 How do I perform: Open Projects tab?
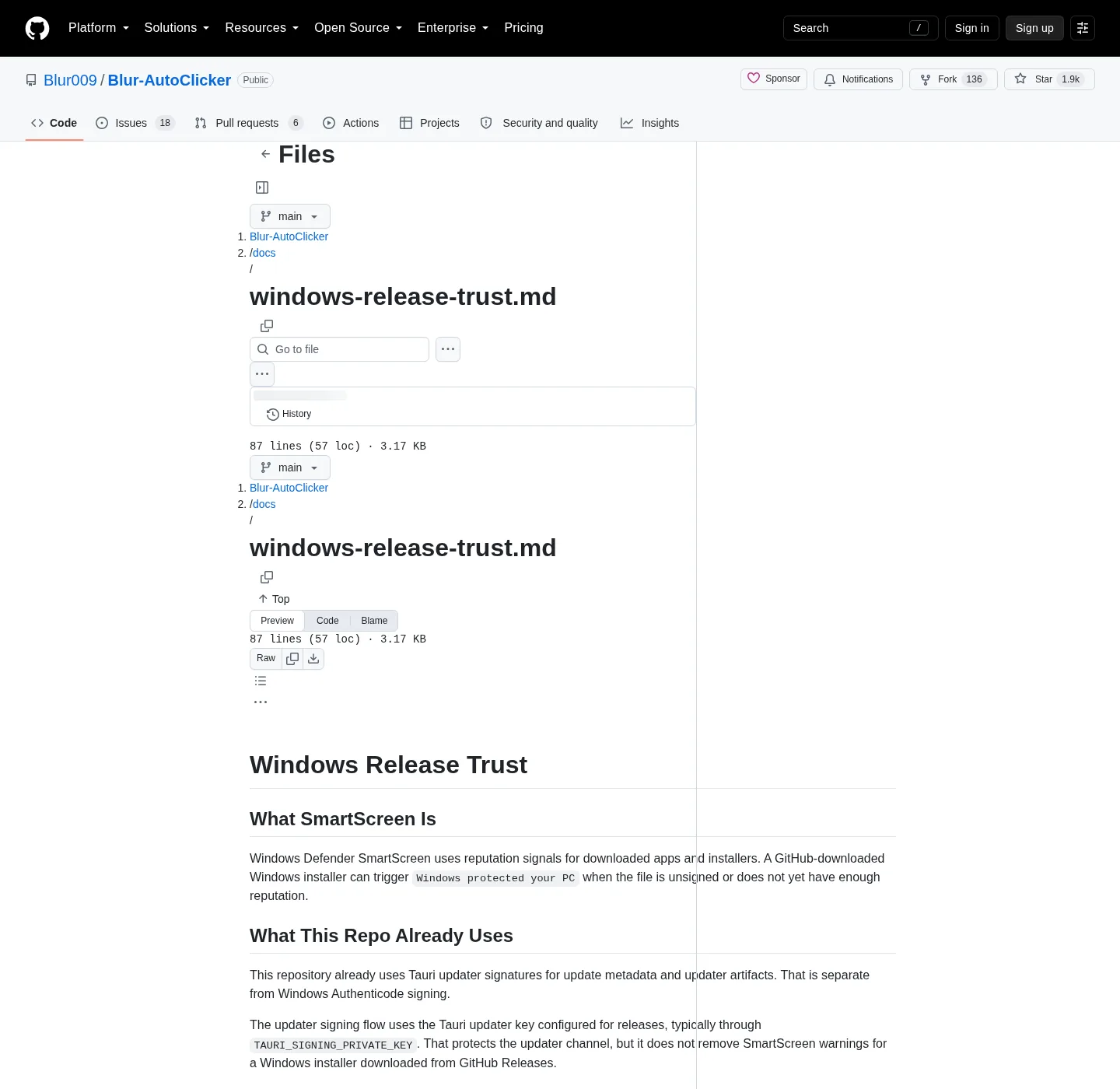coord(429,123)
